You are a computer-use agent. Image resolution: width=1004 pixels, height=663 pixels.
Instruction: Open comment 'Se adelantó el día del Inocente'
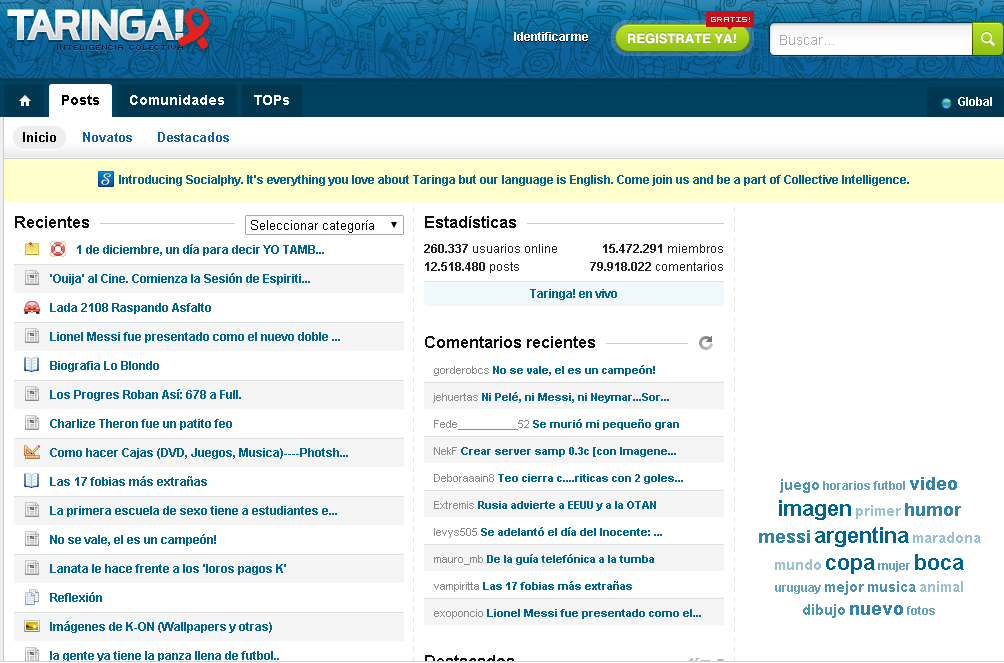click(571, 532)
